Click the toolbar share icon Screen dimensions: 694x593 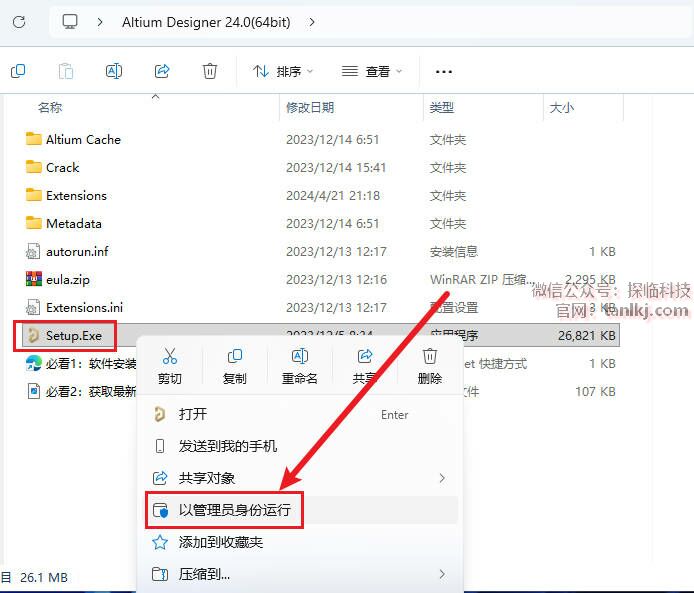click(162, 71)
